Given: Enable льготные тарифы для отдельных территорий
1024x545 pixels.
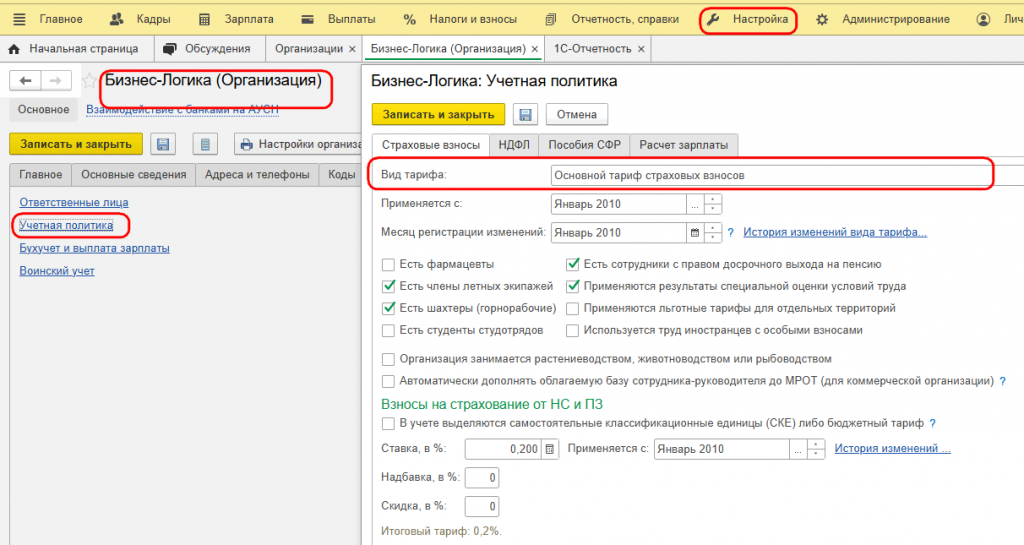Looking at the screenshot, I should point(573,308).
